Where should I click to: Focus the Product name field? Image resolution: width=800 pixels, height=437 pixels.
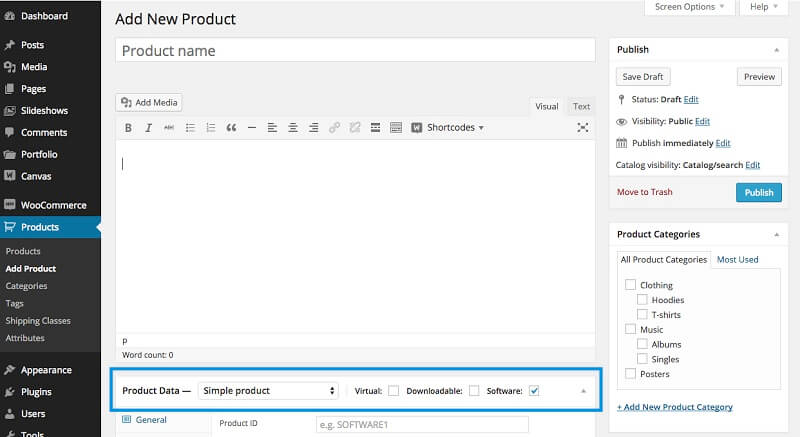[355, 50]
